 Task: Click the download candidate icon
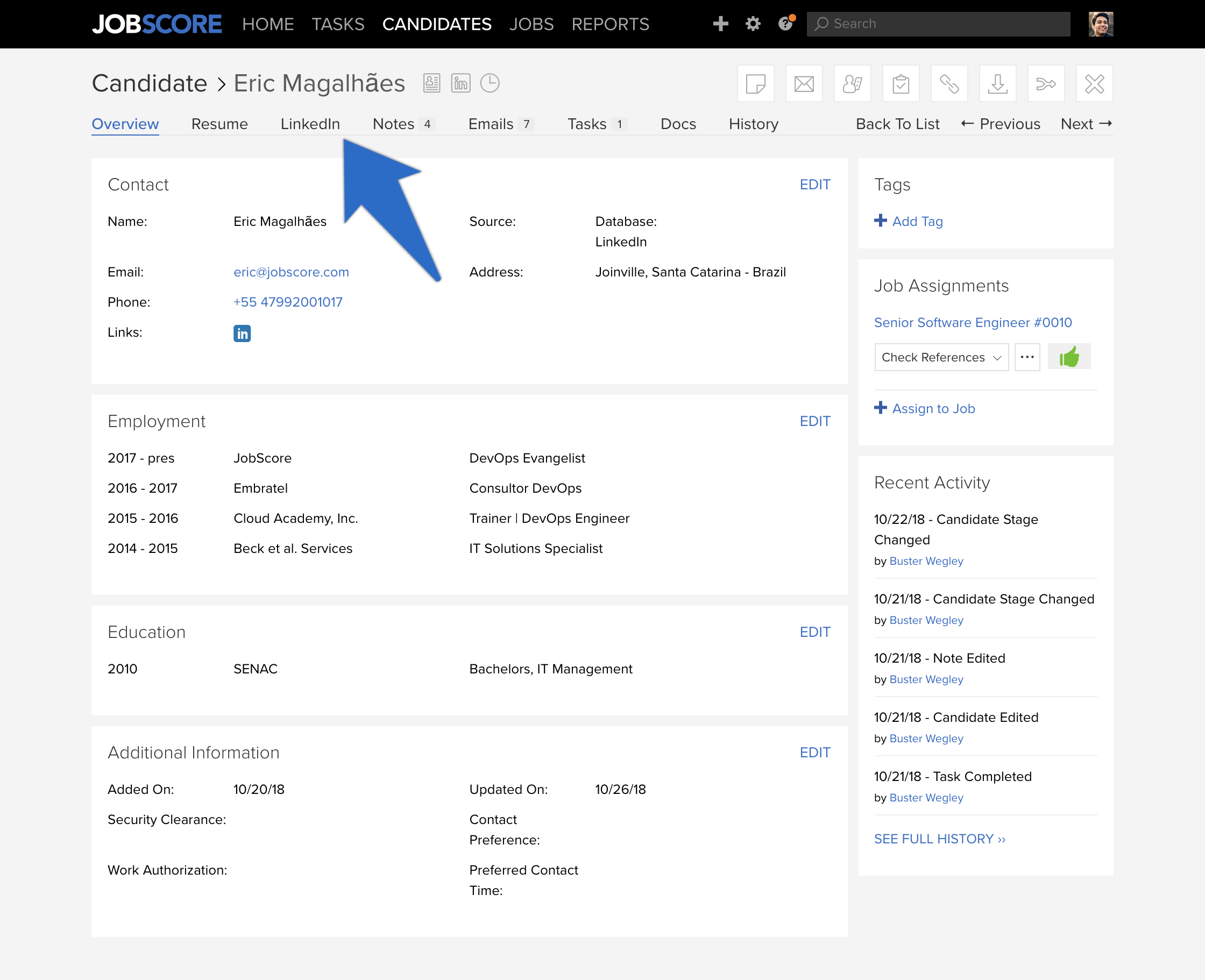point(998,83)
